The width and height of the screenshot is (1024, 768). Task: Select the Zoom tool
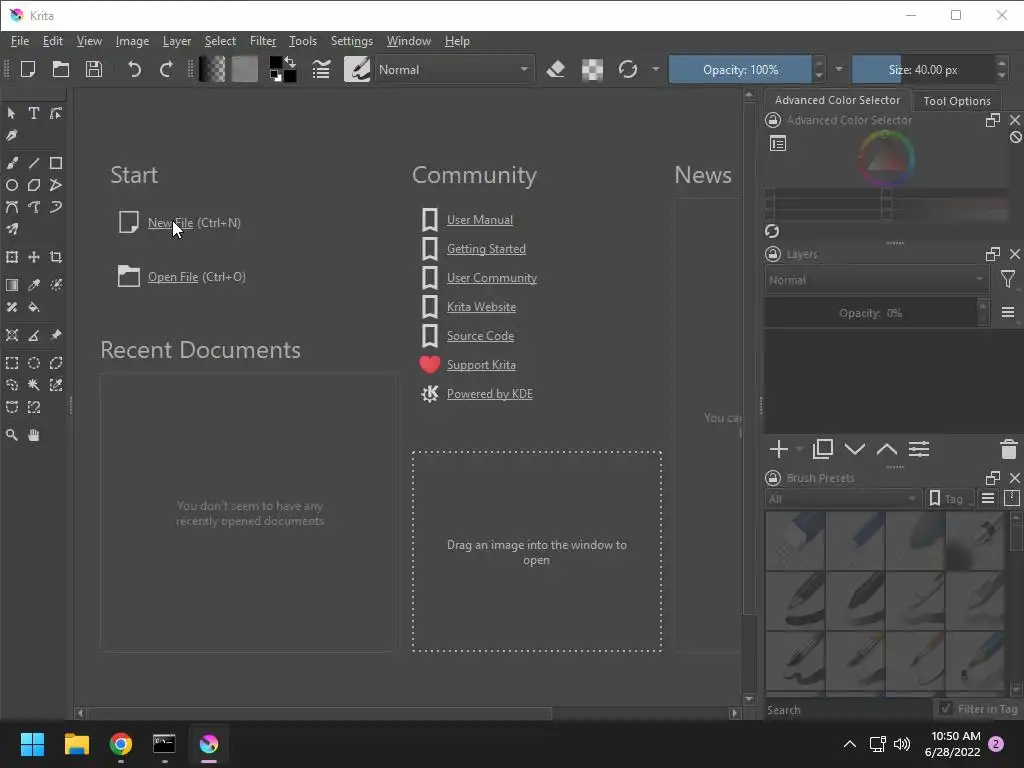12,435
